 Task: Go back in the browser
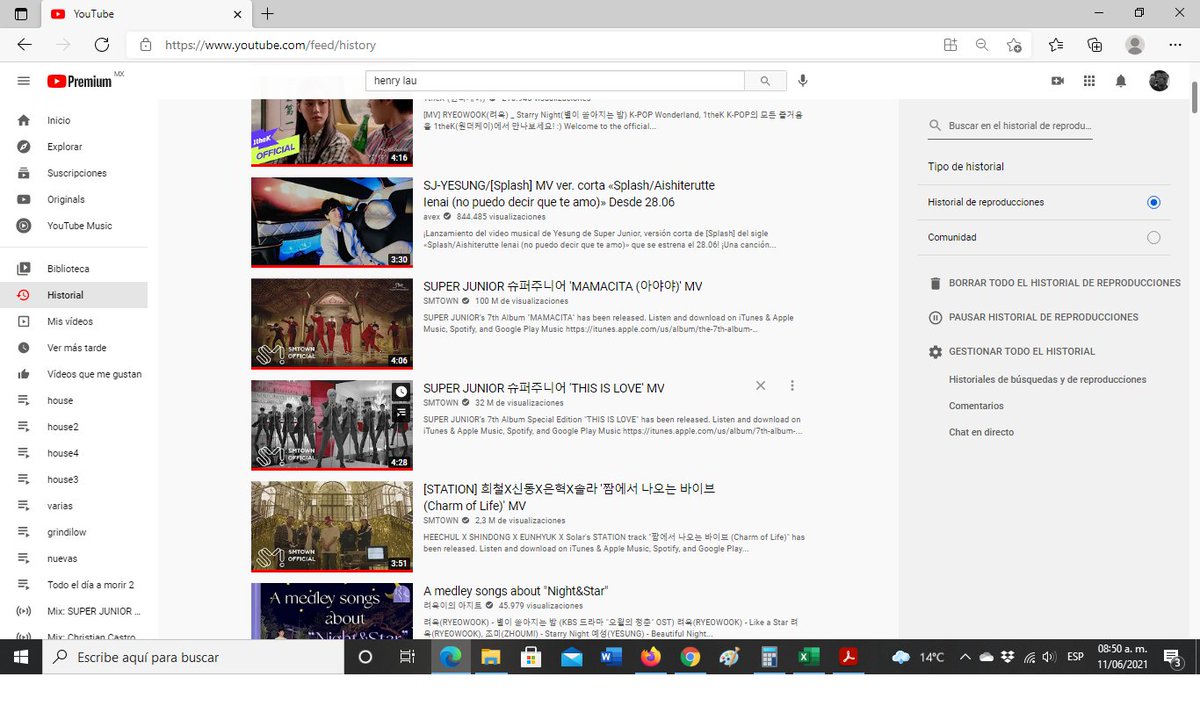click(24, 45)
